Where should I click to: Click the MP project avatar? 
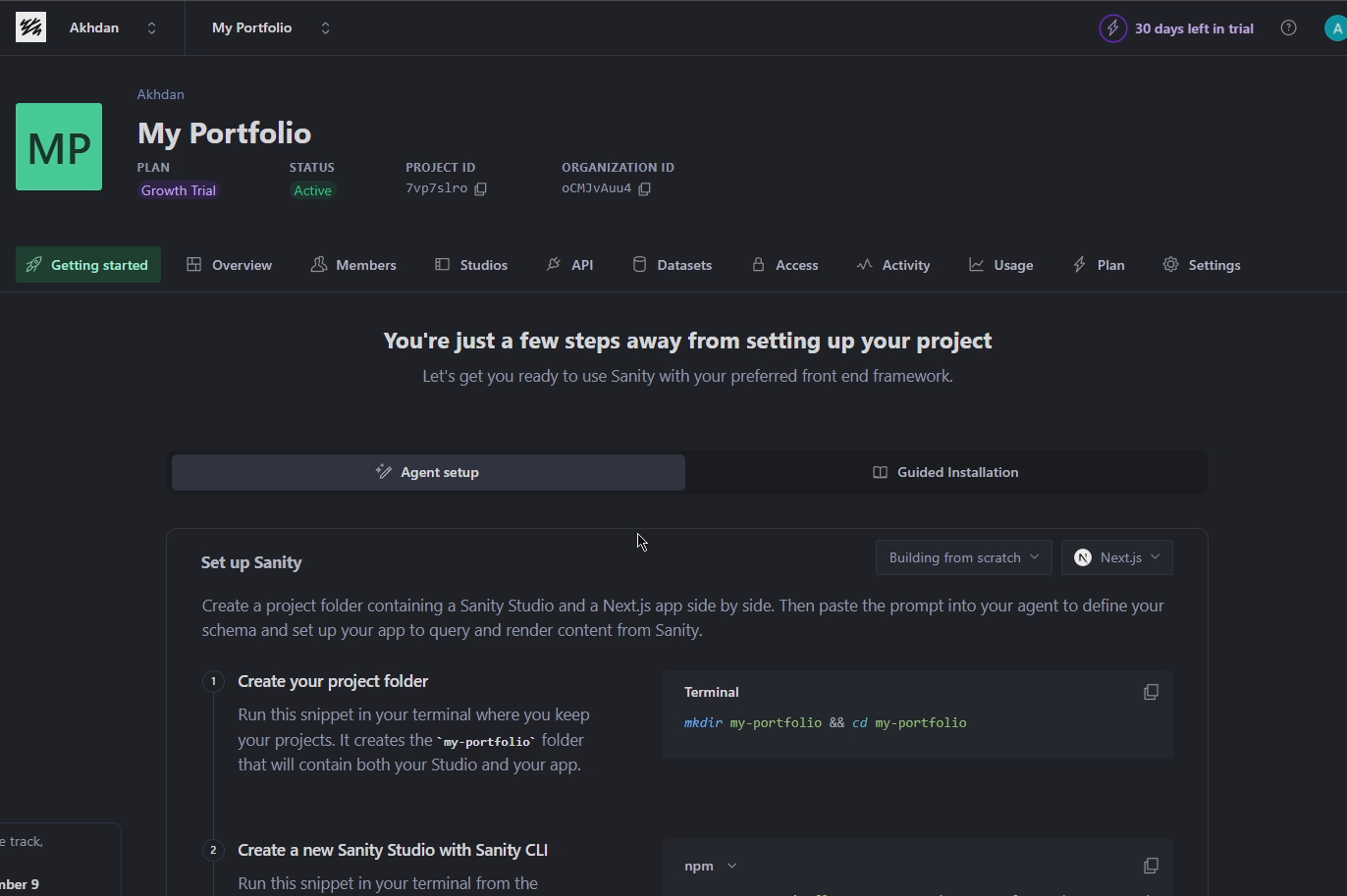pos(59,146)
